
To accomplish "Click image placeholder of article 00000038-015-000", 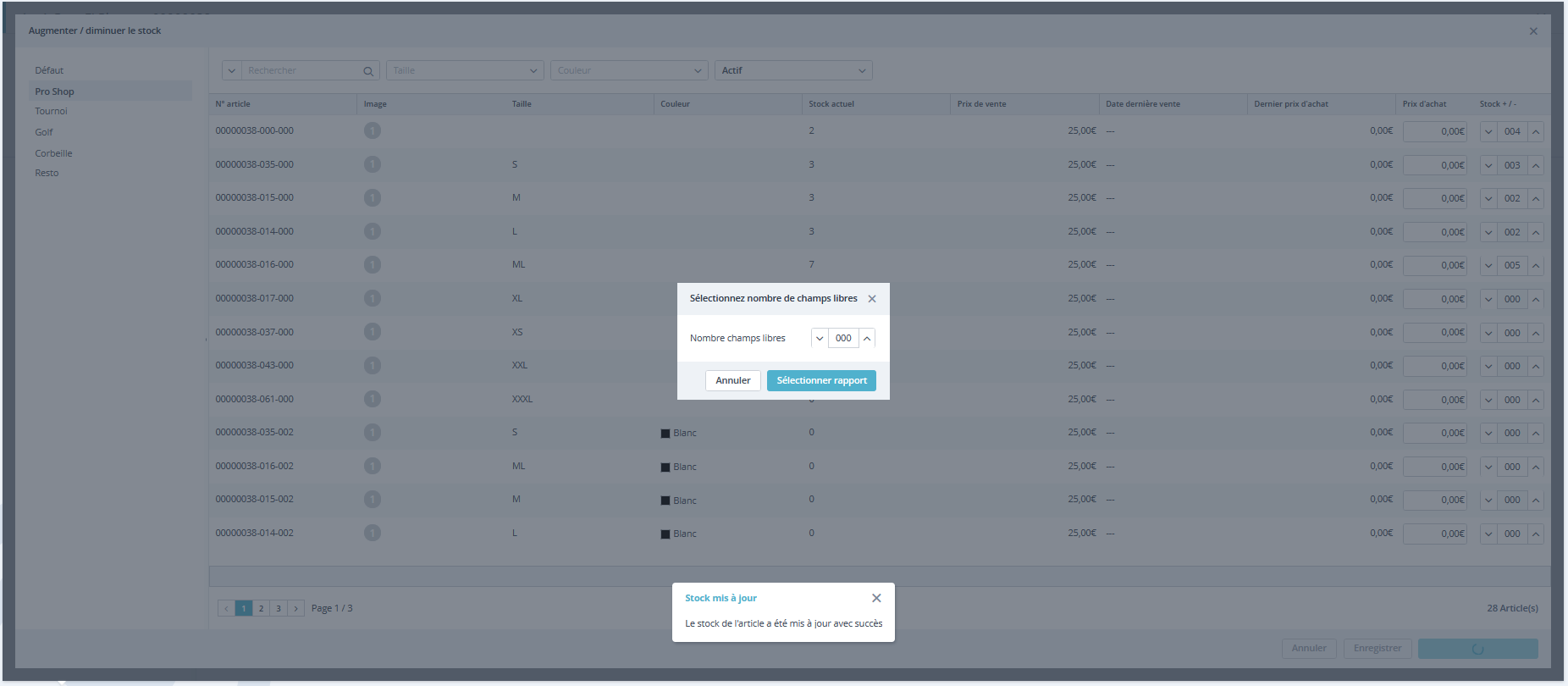I will click(x=373, y=197).
